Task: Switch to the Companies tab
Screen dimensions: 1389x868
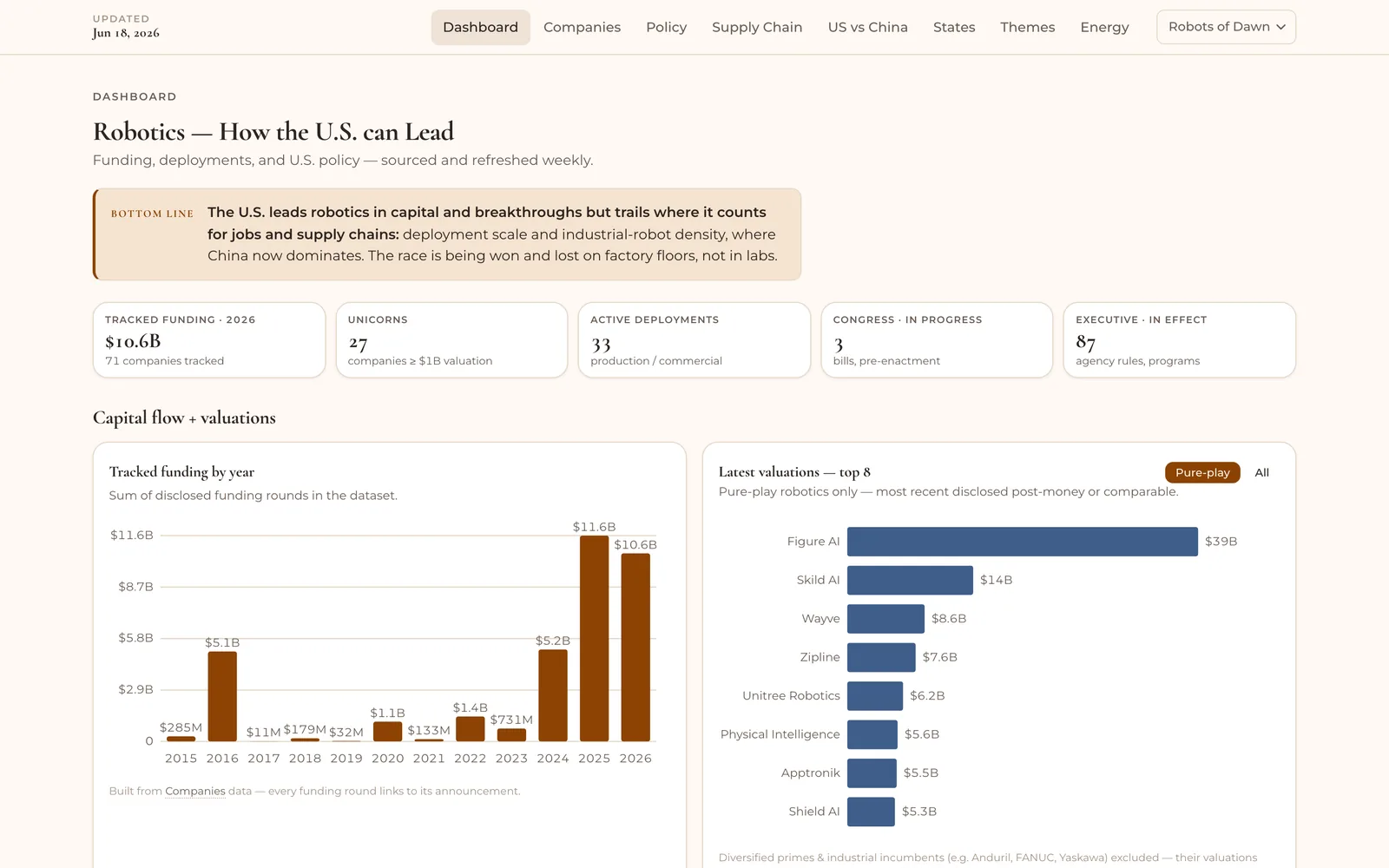Action: click(x=582, y=27)
